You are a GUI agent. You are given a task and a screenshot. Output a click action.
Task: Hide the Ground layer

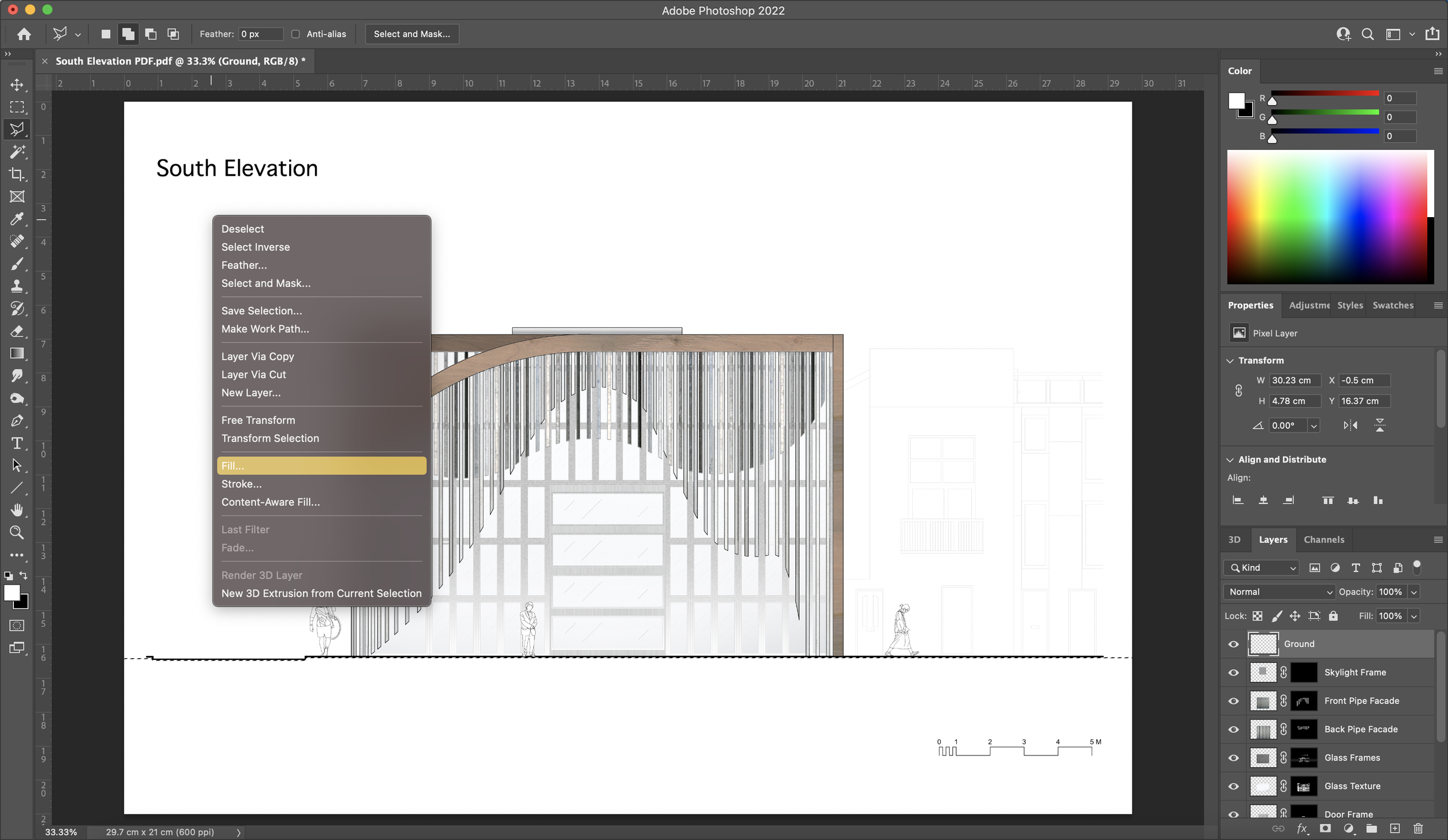(x=1234, y=644)
